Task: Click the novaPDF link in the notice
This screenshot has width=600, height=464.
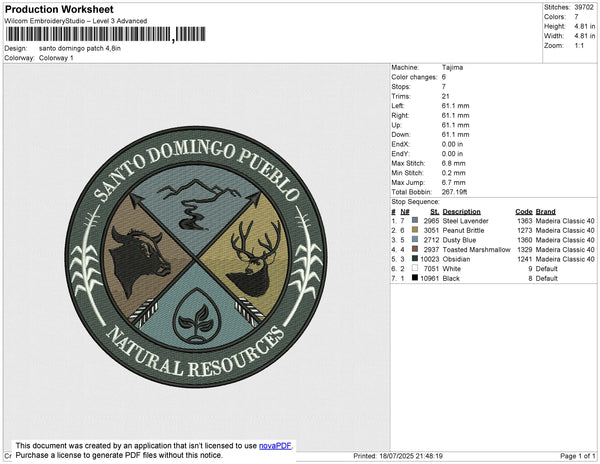Action: (x=275, y=446)
